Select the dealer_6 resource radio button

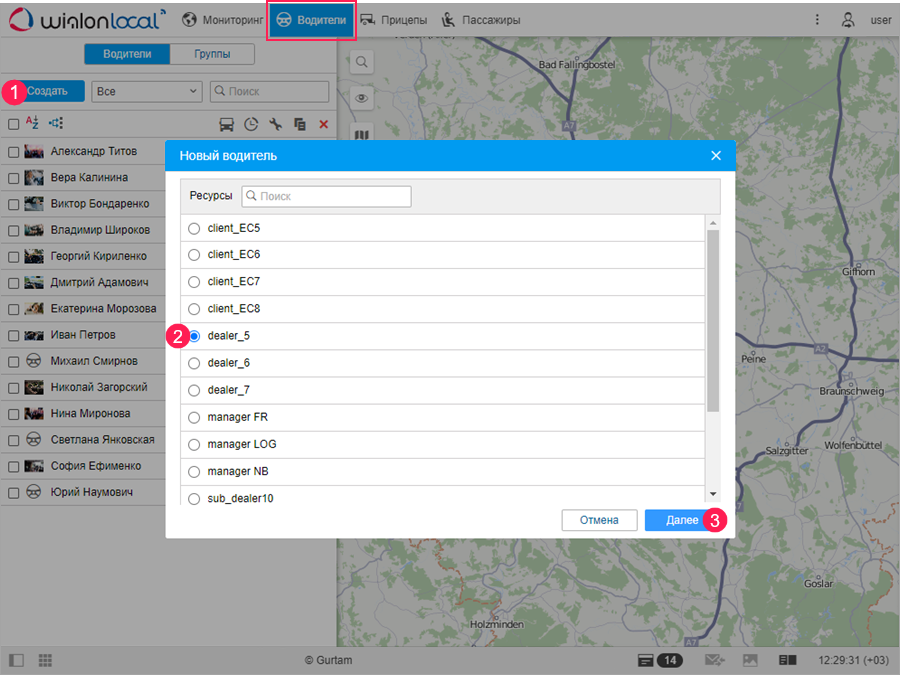[x=194, y=363]
